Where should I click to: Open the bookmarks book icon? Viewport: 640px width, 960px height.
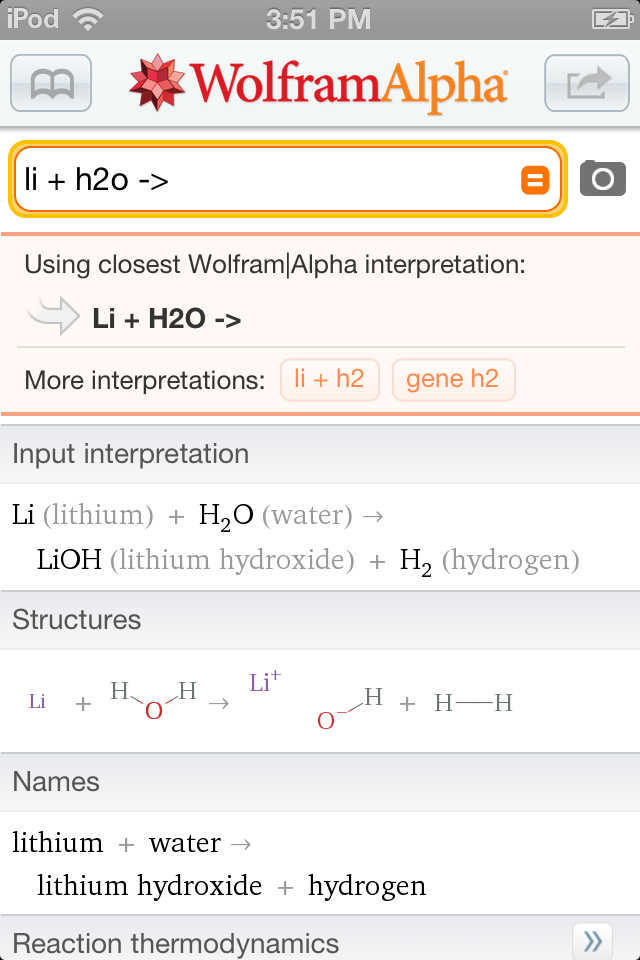tap(51, 83)
